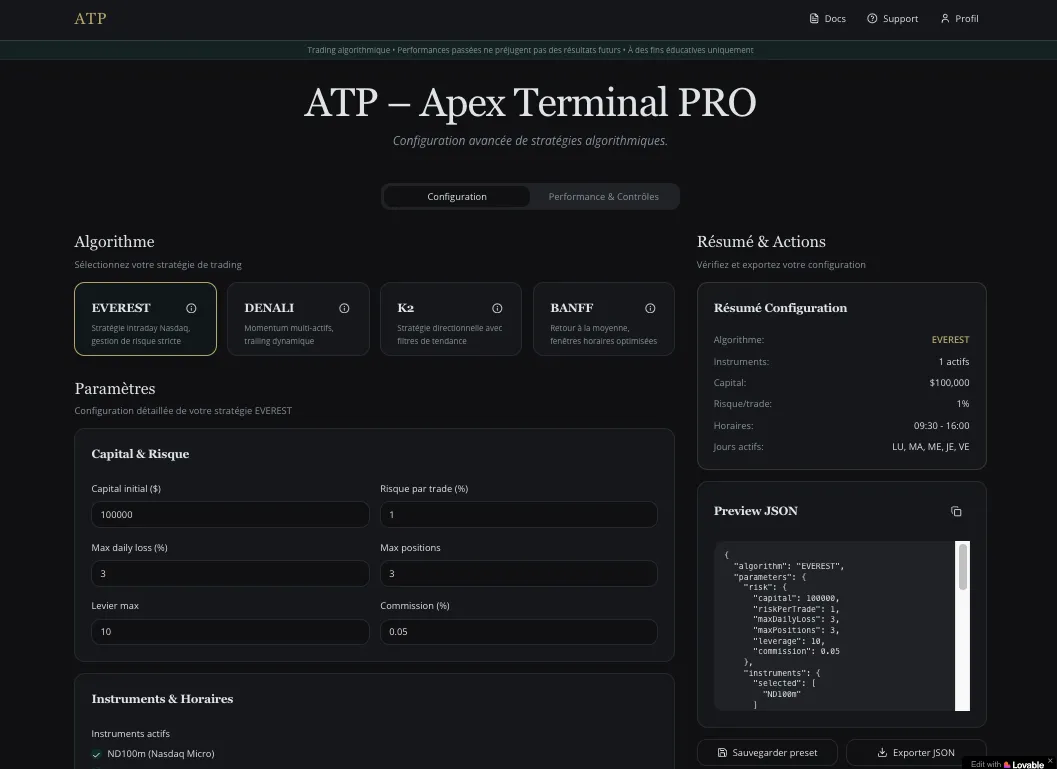Select the K2 algorithm card

click(x=451, y=319)
